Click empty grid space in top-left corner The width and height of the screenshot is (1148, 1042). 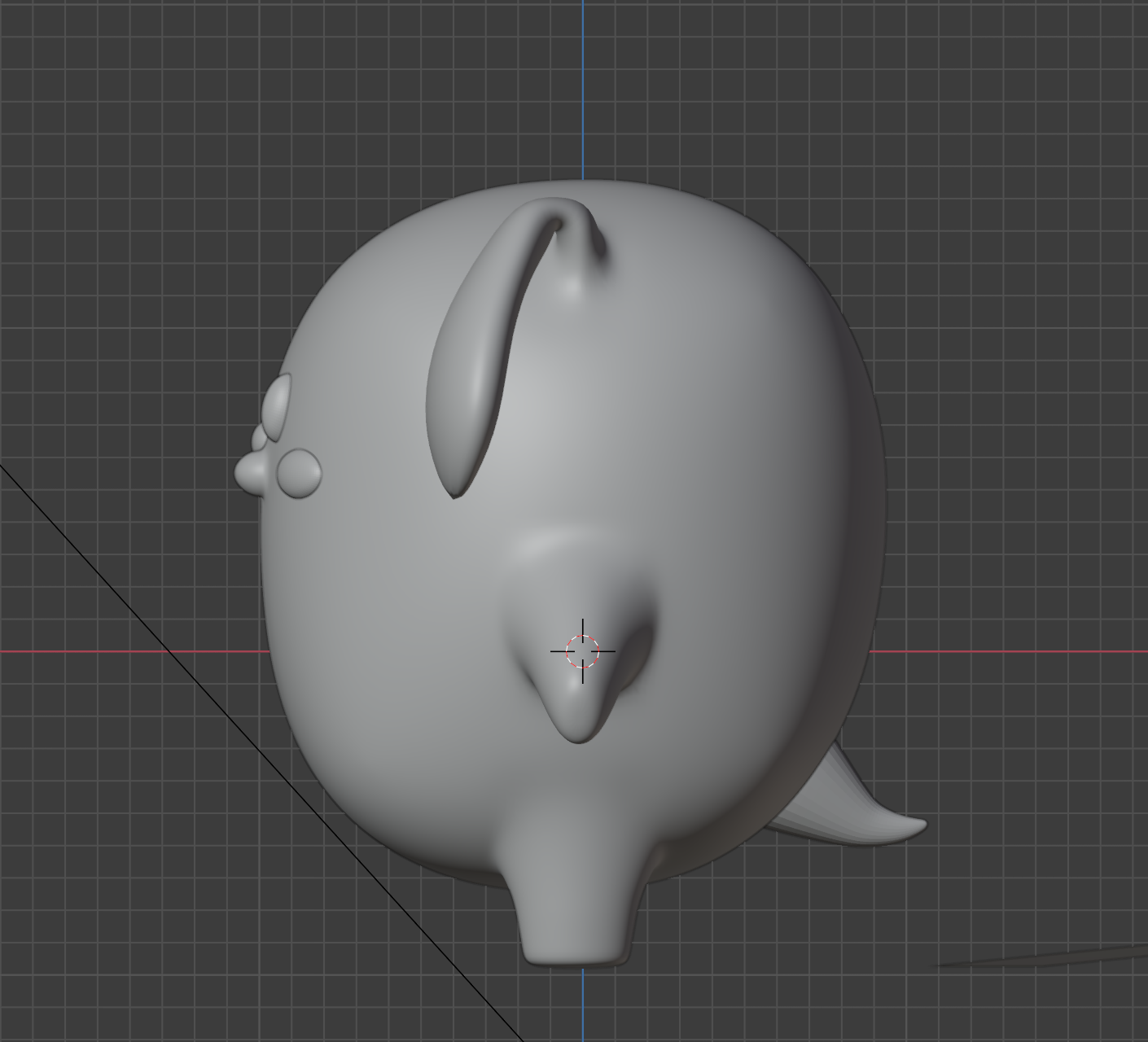[81, 81]
